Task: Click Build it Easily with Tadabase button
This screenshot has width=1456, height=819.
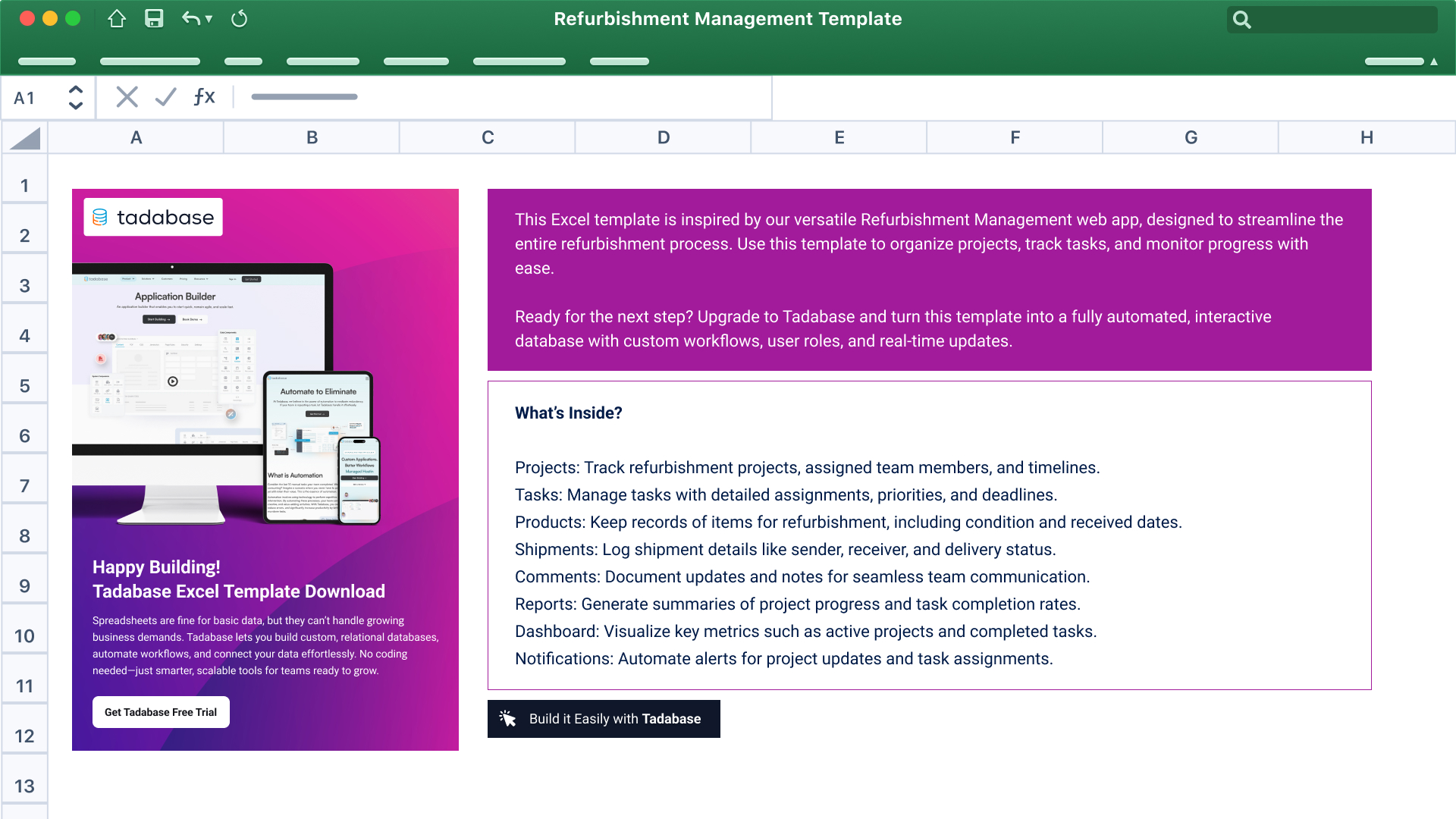Action: point(604,719)
